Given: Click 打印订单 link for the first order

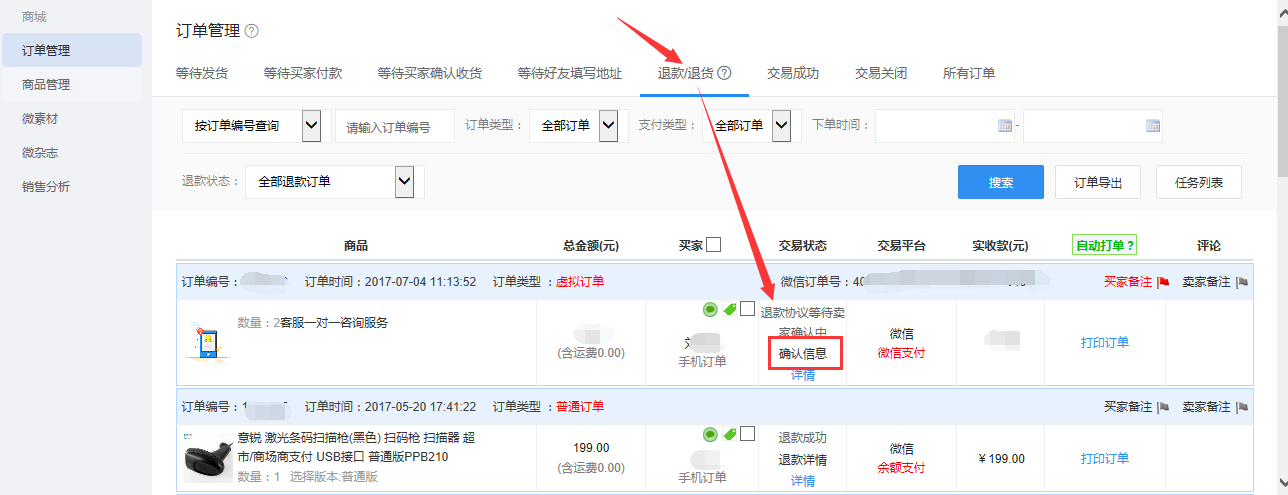Looking at the screenshot, I should click(x=1104, y=342).
